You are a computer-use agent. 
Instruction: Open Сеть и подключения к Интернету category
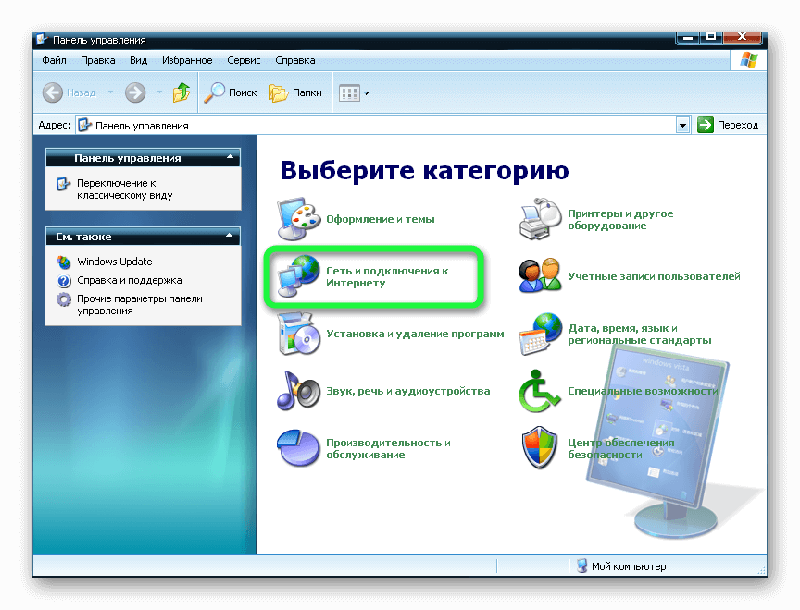coord(387,276)
